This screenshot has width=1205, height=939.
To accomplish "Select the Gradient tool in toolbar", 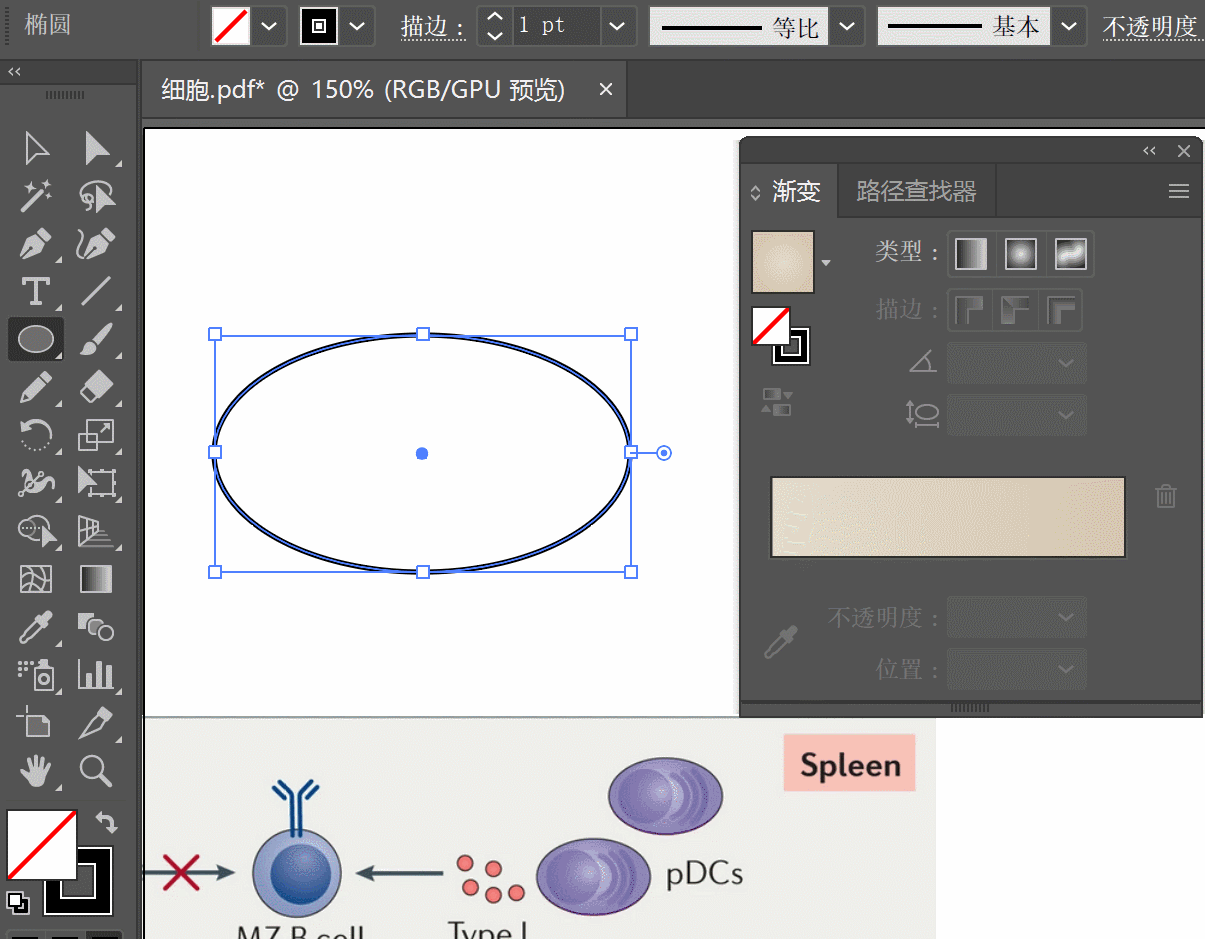I will pos(97,579).
